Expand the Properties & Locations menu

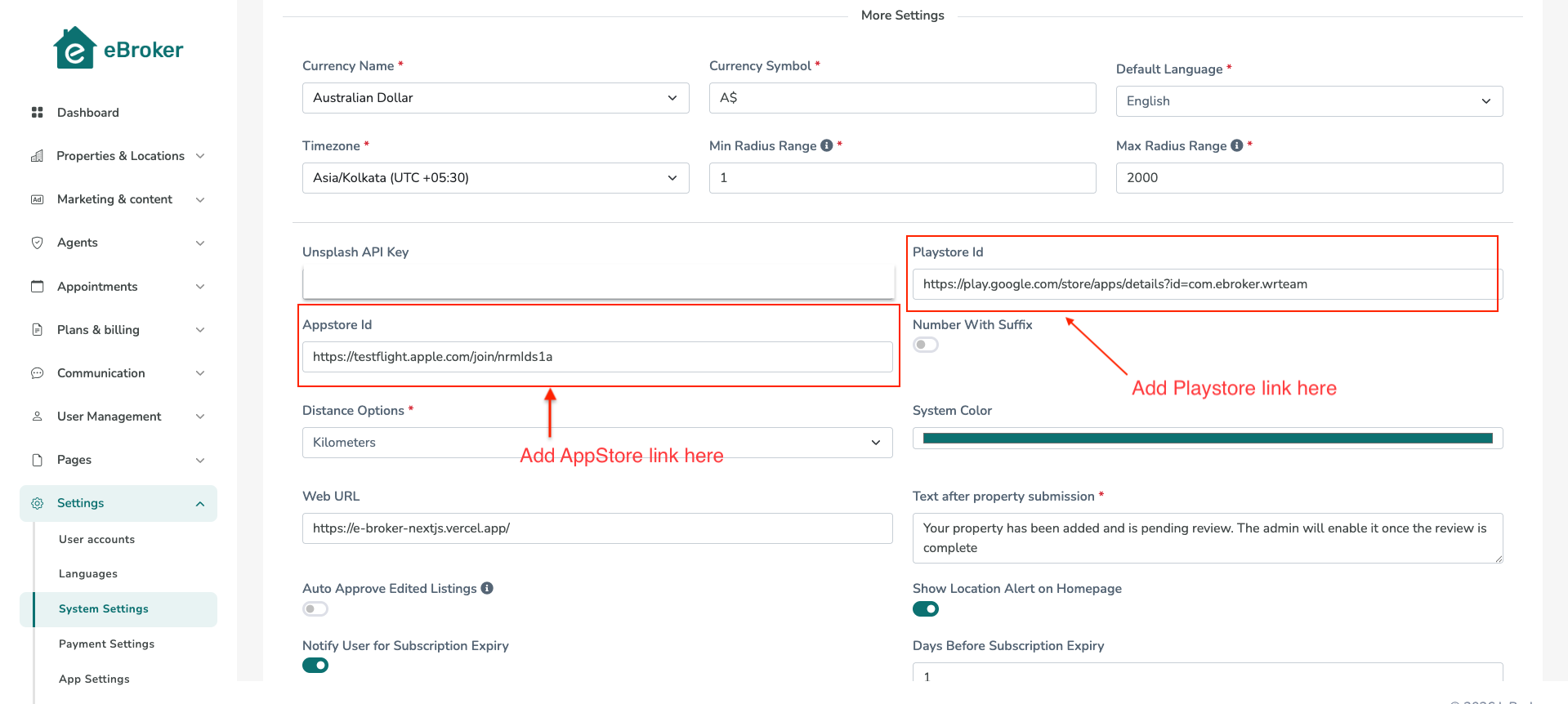[x=120, y=156]
